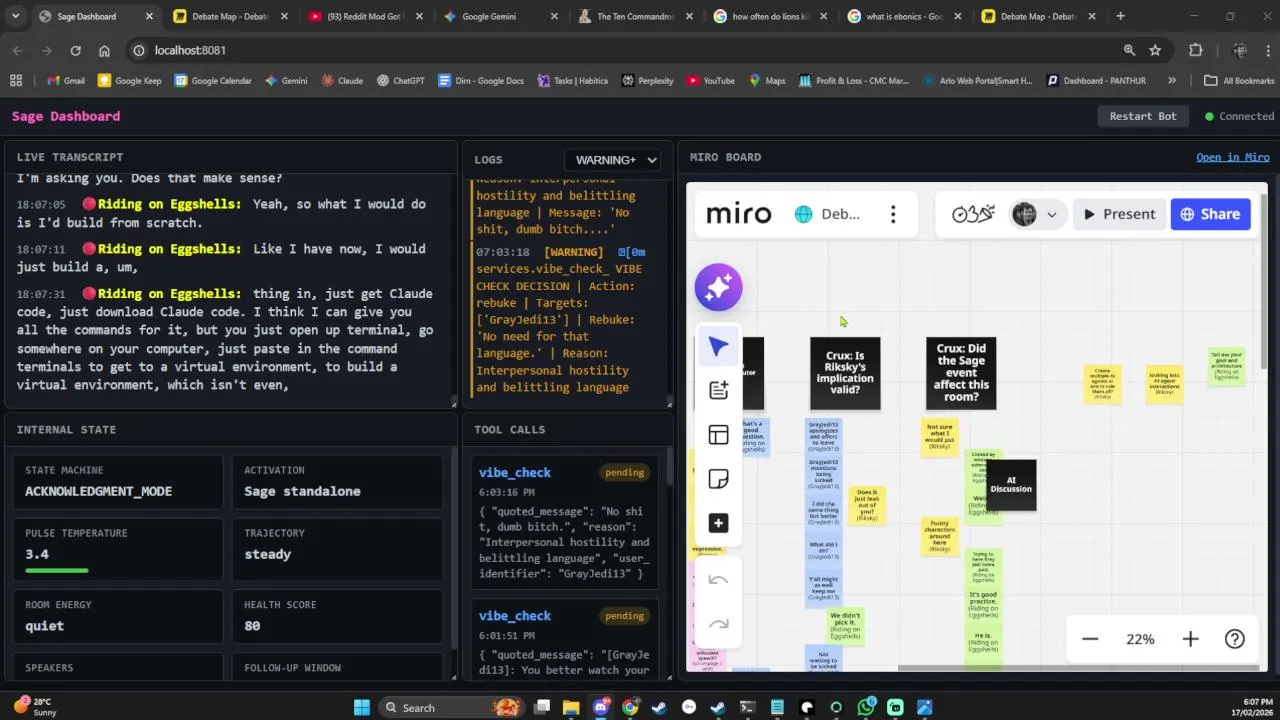Open a new Chrome tab
This screenshot has height=720, width=1280.
(x=1120, y=16)
